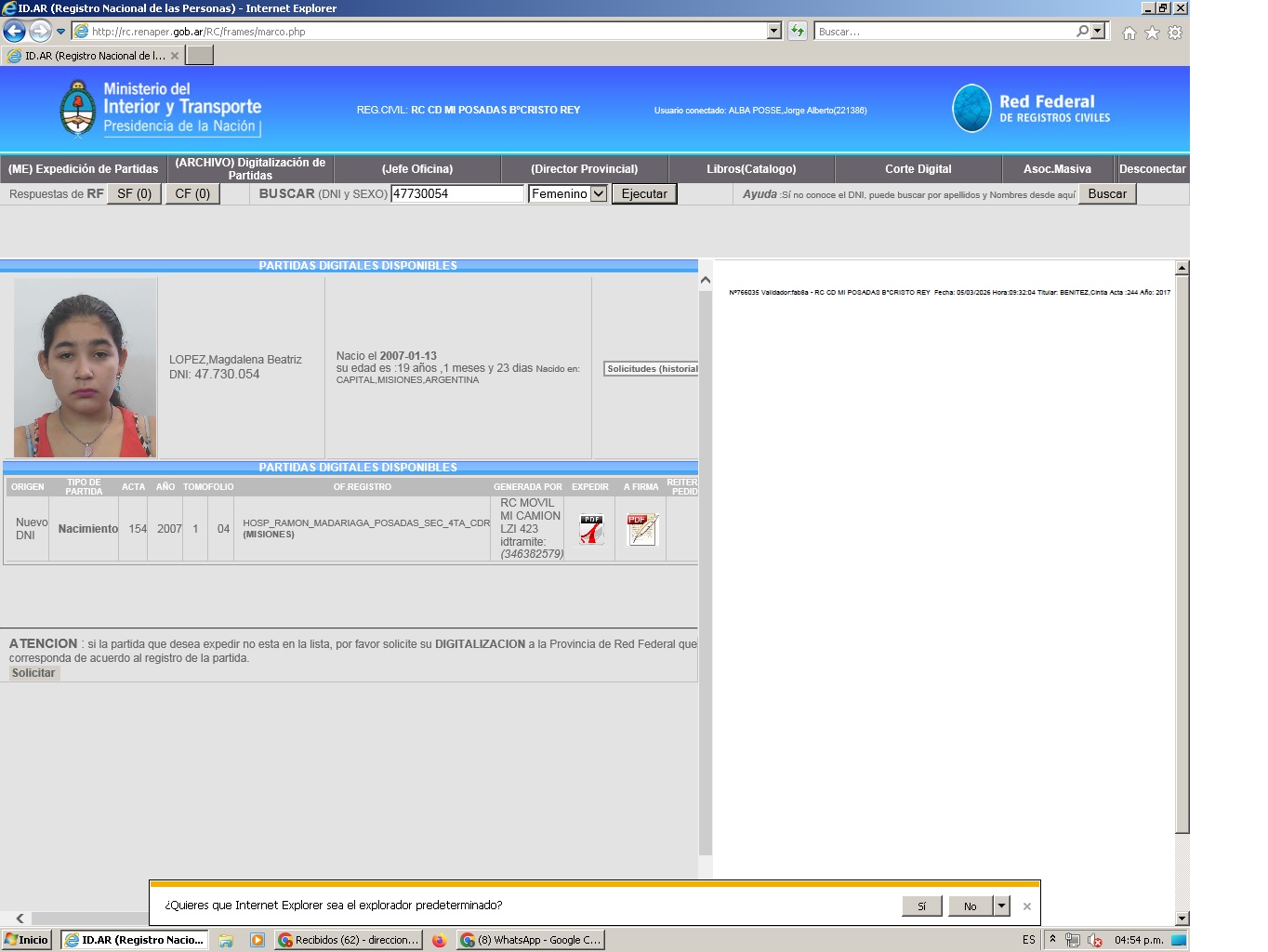Open the A Firma PDF signing icon
This screenshot has width=1268, height=952.
[641, 529]
